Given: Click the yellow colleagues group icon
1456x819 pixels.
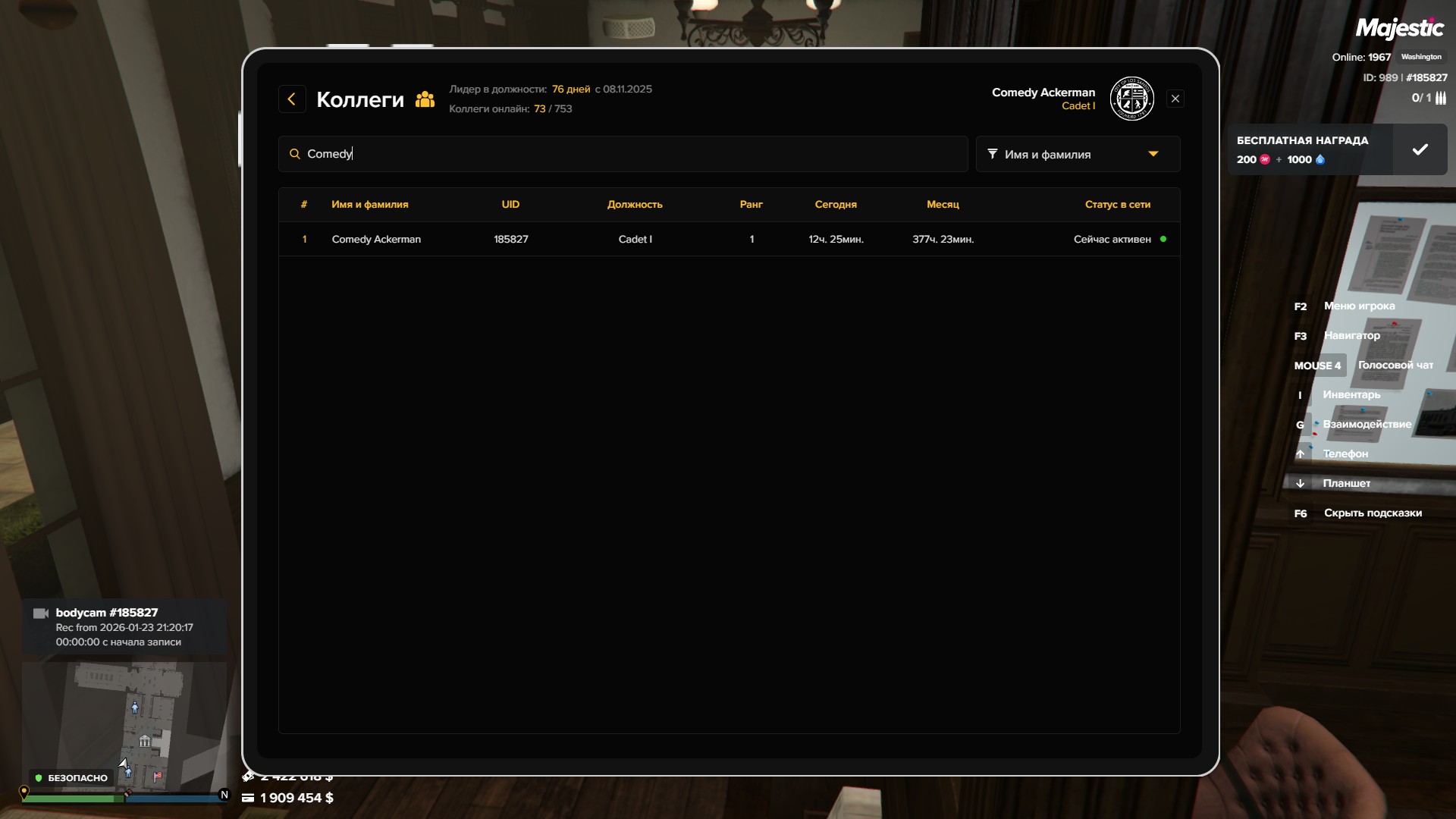Looking at the screenshot, I should click(x=425, y=99).
